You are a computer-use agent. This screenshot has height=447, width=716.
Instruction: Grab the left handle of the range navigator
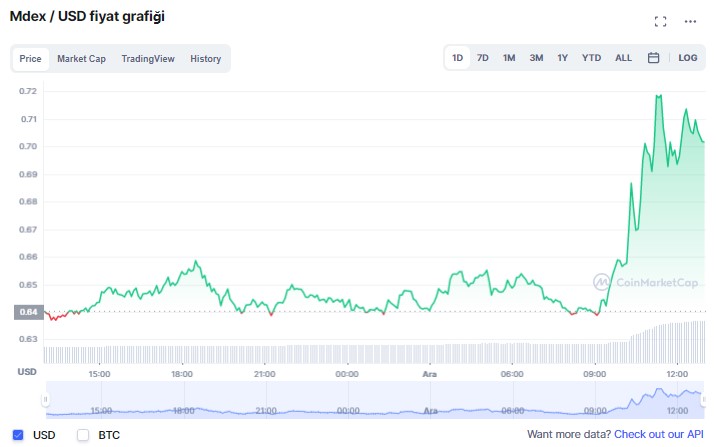[45, 400]
